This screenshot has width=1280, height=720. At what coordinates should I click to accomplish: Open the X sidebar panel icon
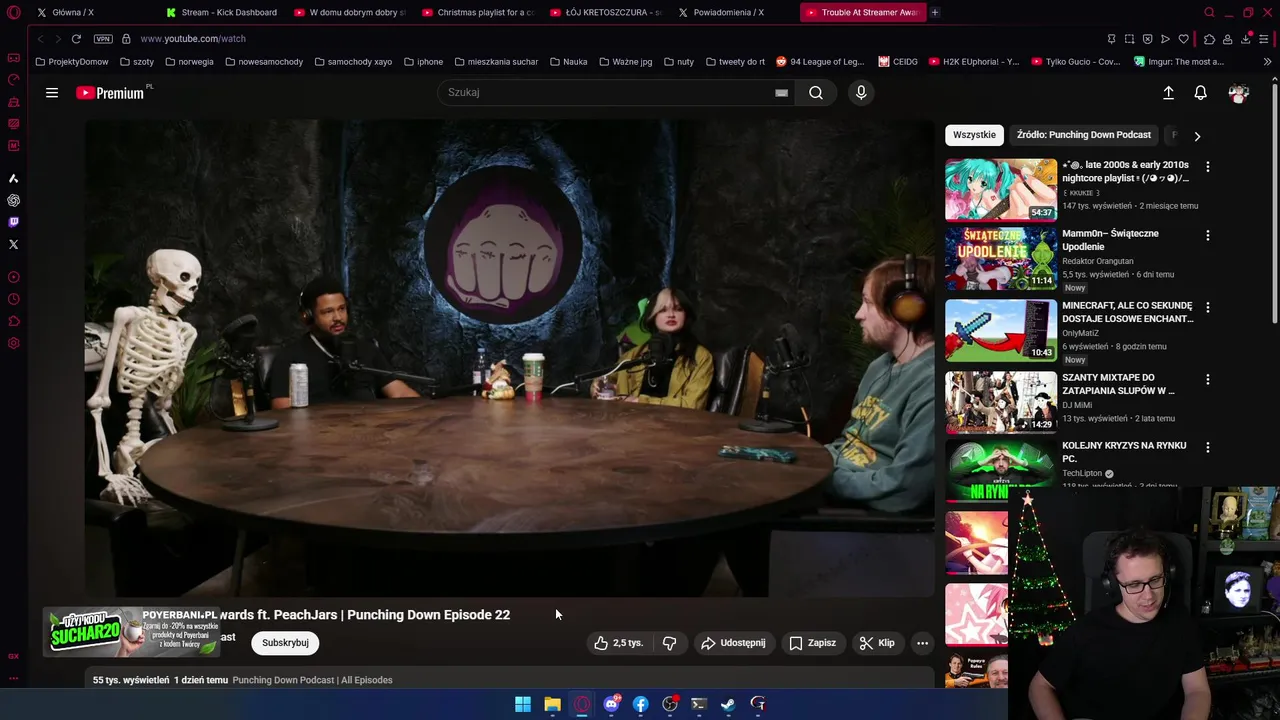[x=13, y=244]
